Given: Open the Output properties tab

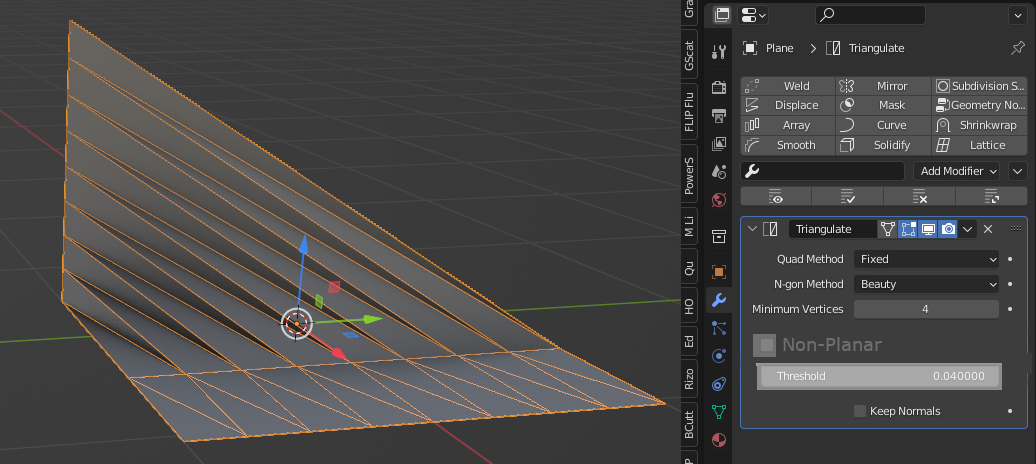Looking at the screenshot, I should 719,116.
